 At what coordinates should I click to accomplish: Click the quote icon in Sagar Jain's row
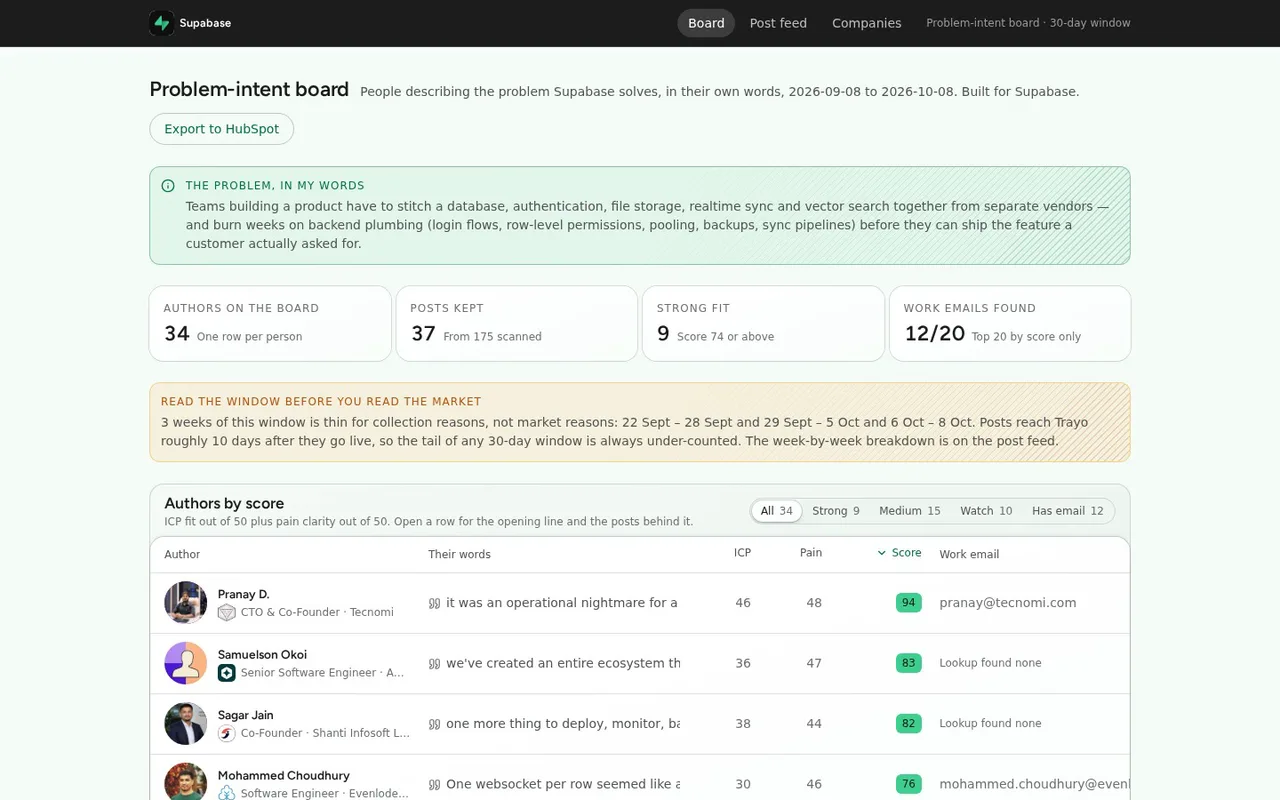[434, 724]
